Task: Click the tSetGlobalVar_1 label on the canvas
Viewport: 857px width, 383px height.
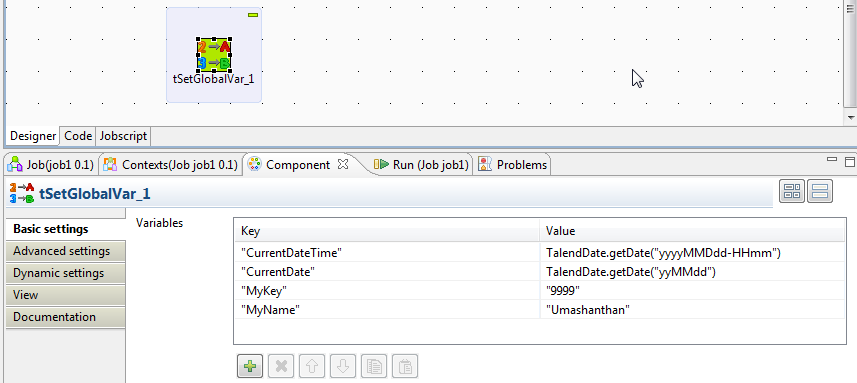Action: pos(214,79)
